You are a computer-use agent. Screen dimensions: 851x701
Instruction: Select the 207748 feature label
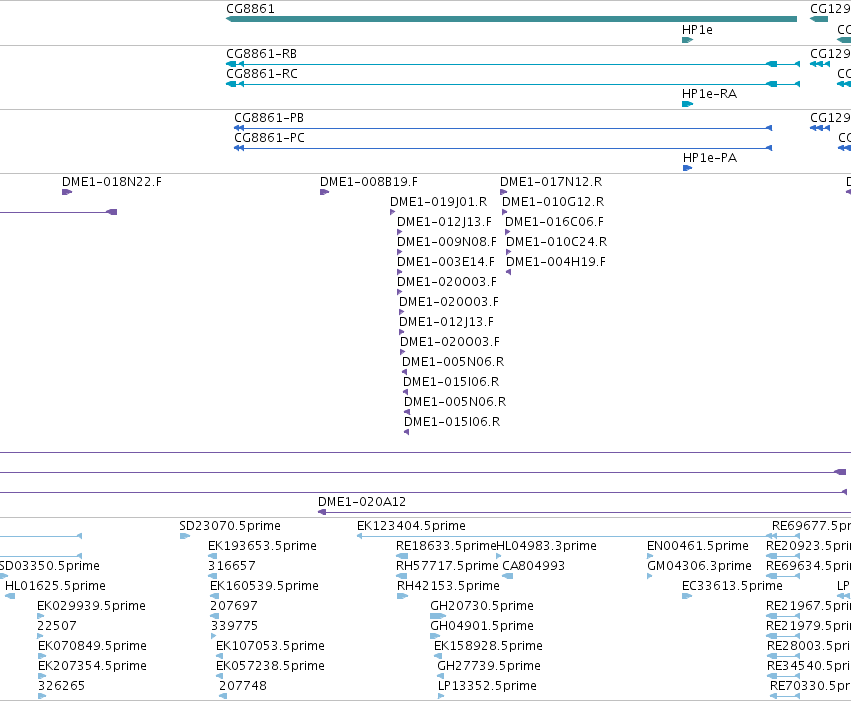click(x=243, y=686)
